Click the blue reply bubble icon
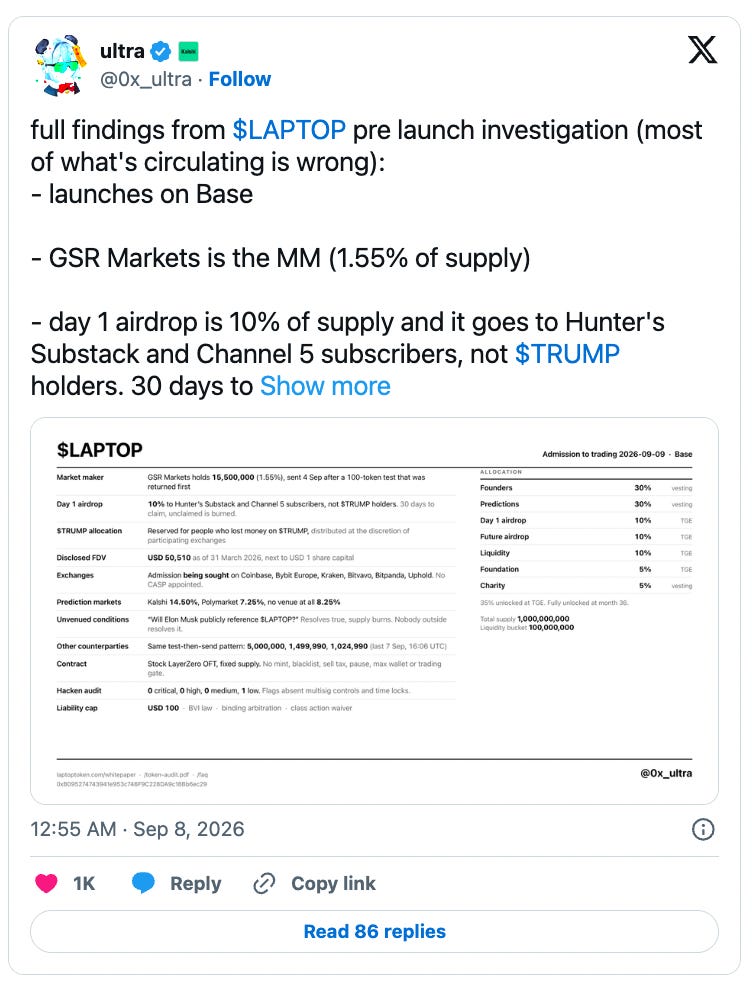Viewport: 752px width, 986px height. pyautogui.click(x=143, y=883)
